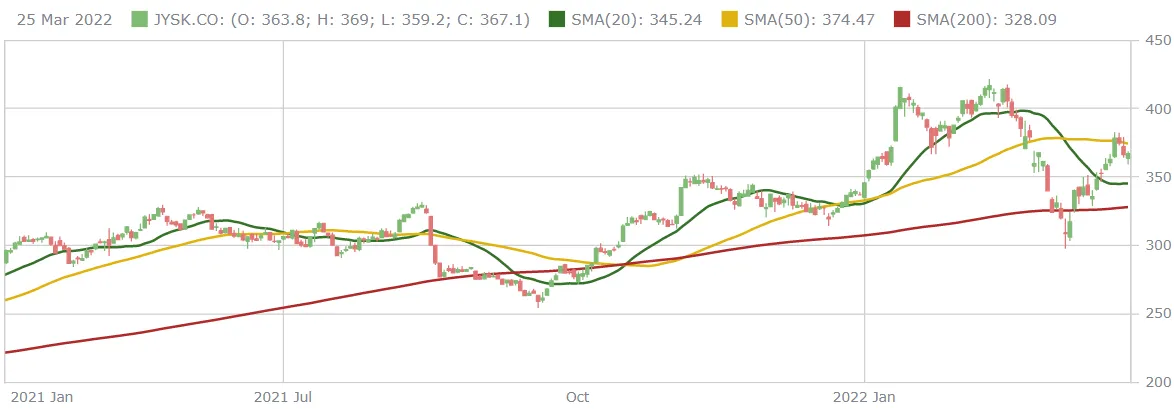Click the 450 price axis label
The width and height of the screenshot is (1174, 409).
click(1156, 40)
